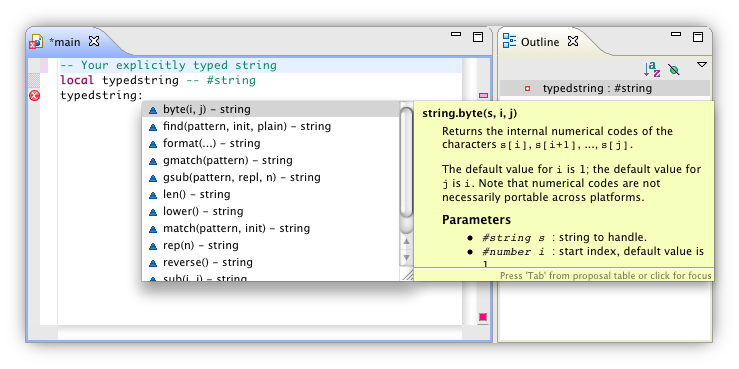Choose the len() string proposal
Screen dimensions: 739x369
pyautogui.click(x=271, y=194)
